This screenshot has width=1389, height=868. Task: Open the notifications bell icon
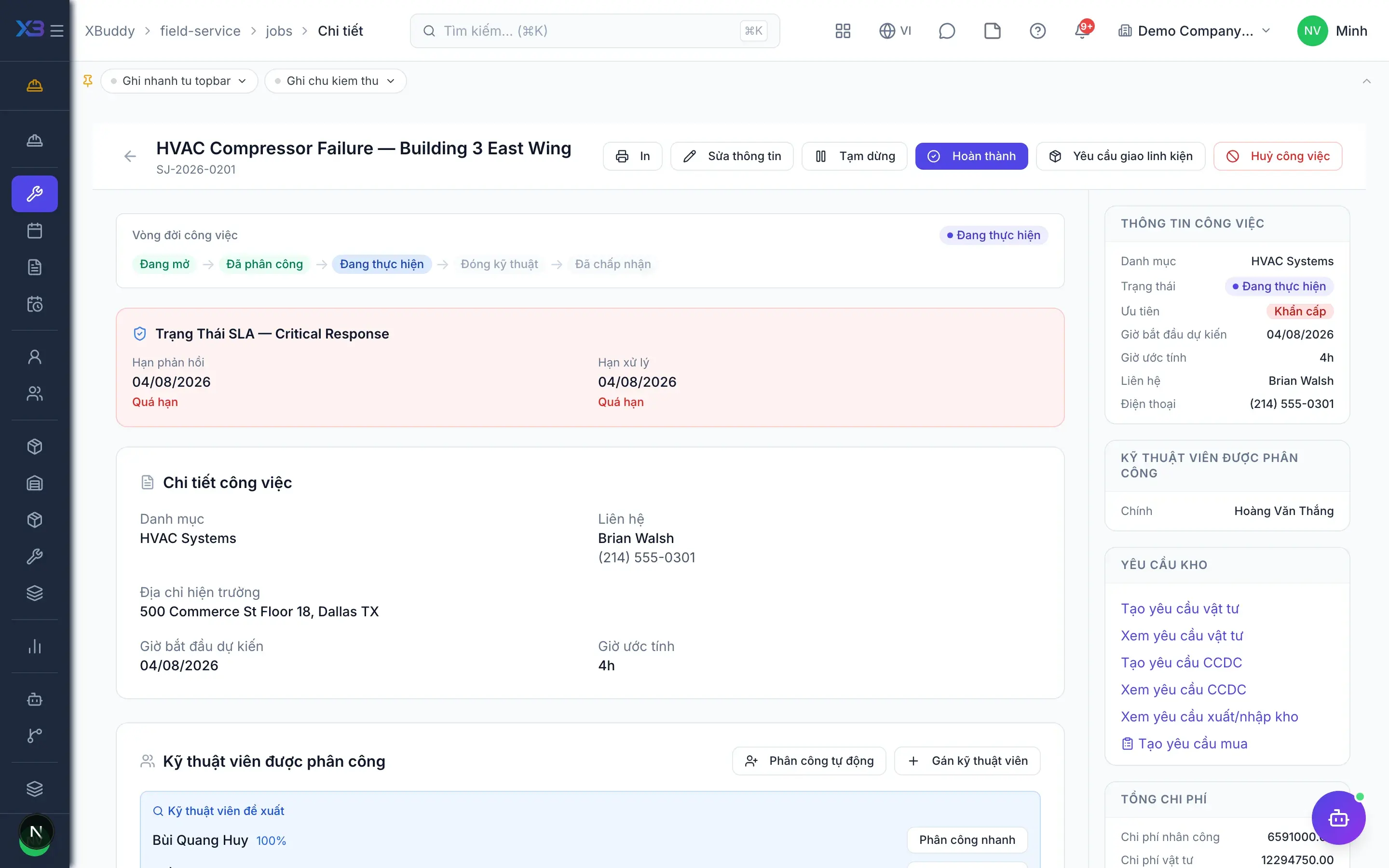(1082, 30)
